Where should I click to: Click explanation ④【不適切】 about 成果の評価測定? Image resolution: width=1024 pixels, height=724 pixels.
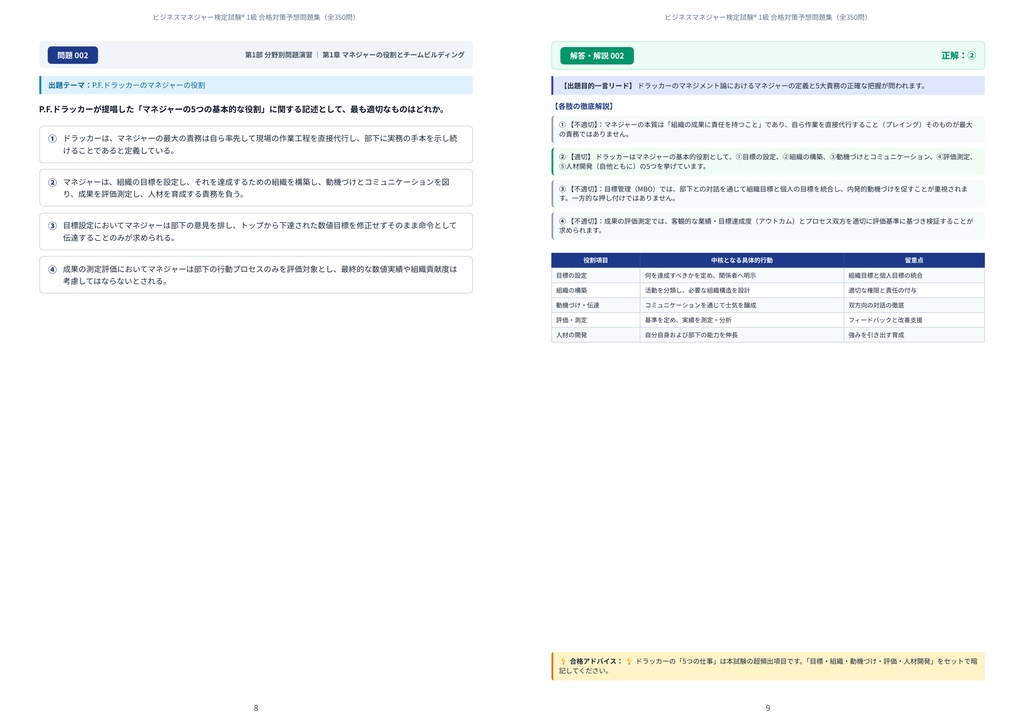tap(768, 225)
